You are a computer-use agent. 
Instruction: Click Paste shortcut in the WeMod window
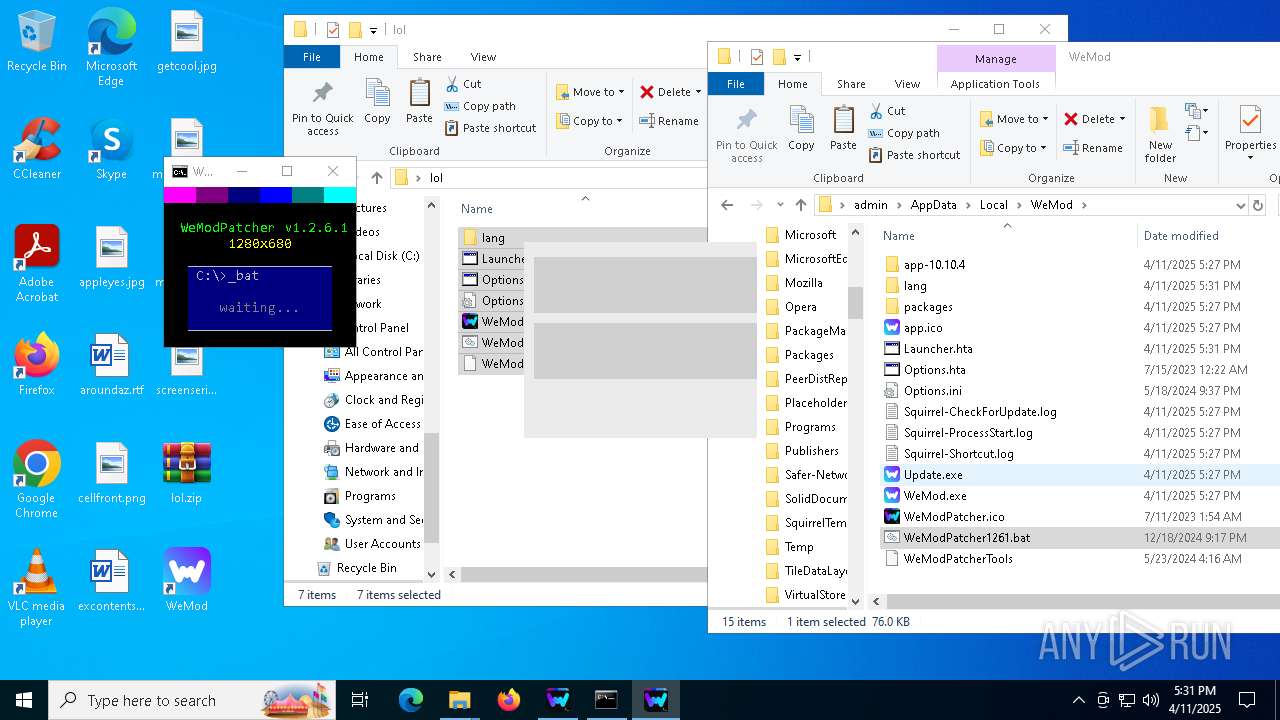click(914, 155)
